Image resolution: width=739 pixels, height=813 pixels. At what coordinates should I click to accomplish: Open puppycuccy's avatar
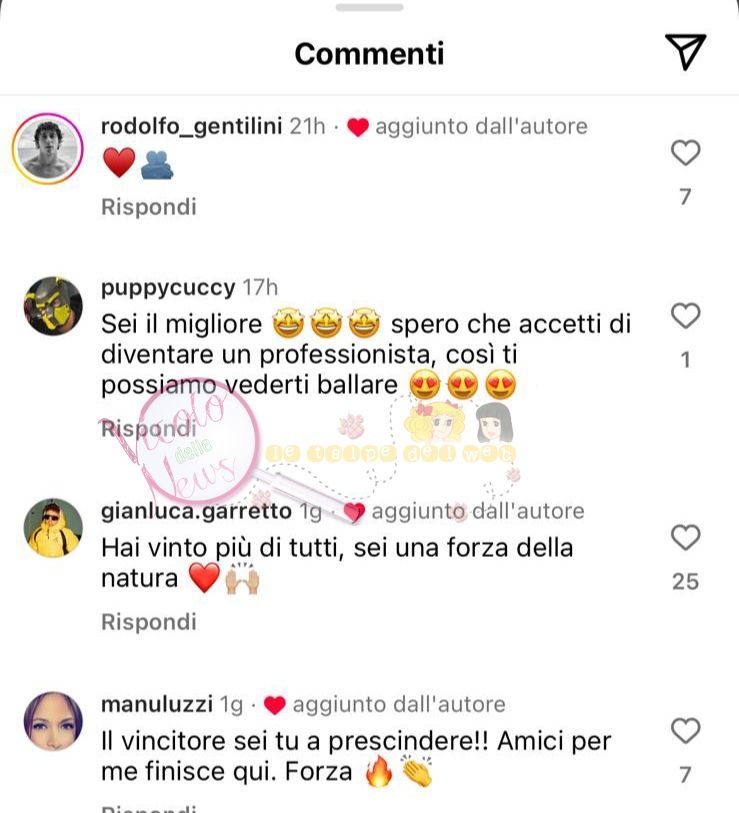(53, 306)
